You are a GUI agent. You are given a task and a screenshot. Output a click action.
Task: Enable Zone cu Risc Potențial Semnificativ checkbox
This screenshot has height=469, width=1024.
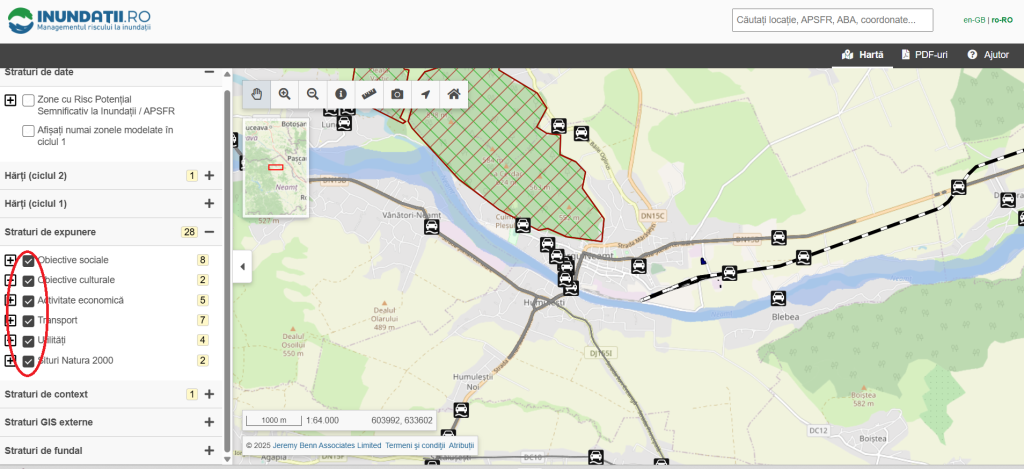[29, 101]
